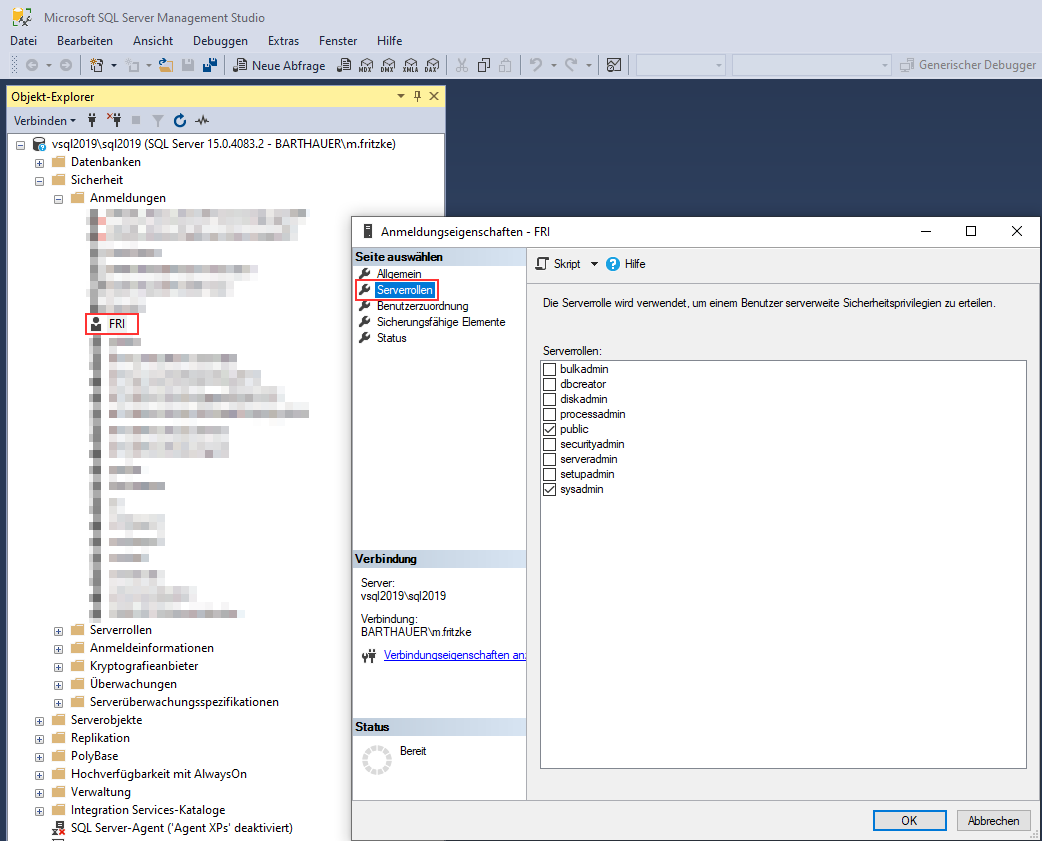Expand the Datenbanken folder node

(40, 162)
